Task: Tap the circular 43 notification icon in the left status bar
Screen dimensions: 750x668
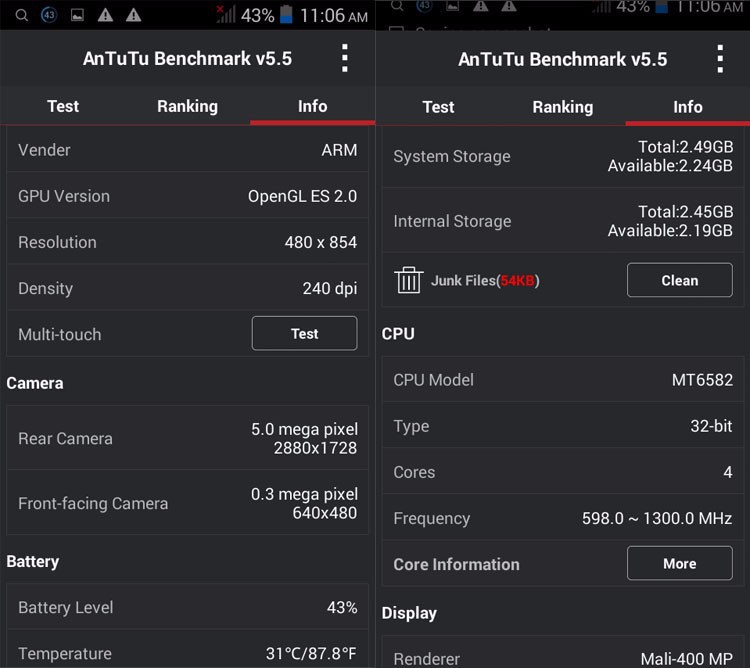Action: 49,15
